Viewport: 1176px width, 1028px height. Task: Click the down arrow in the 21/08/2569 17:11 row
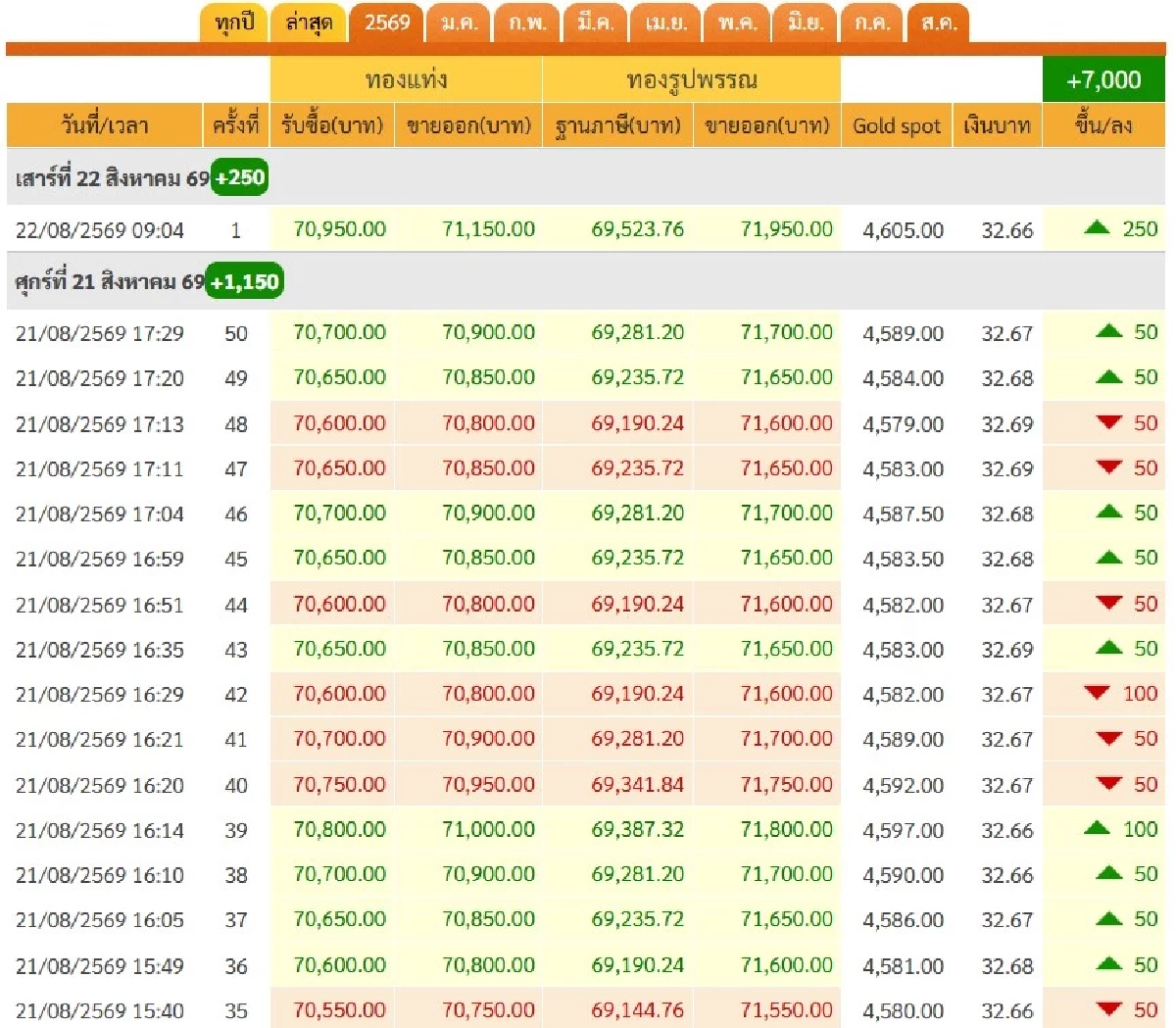[x=1108, y=467]
